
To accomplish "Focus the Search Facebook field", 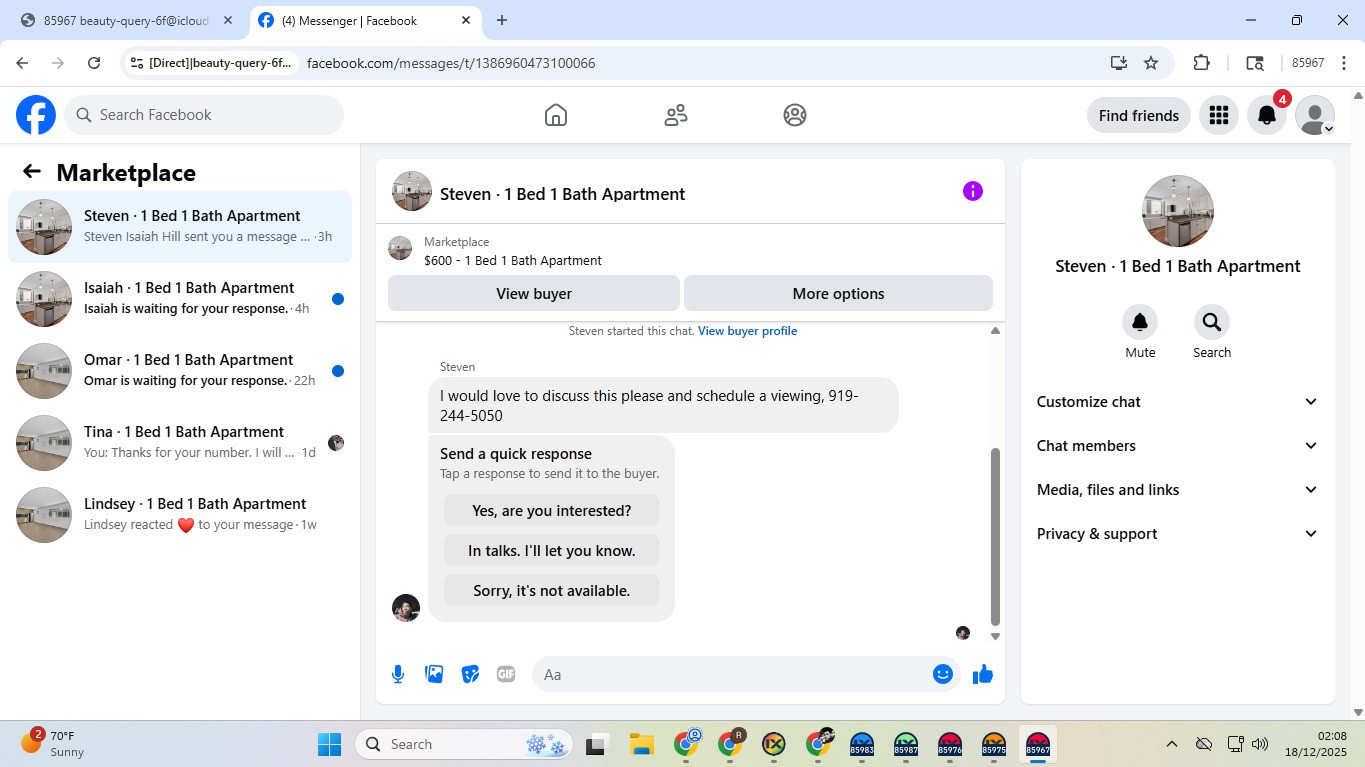I will 204,115.
